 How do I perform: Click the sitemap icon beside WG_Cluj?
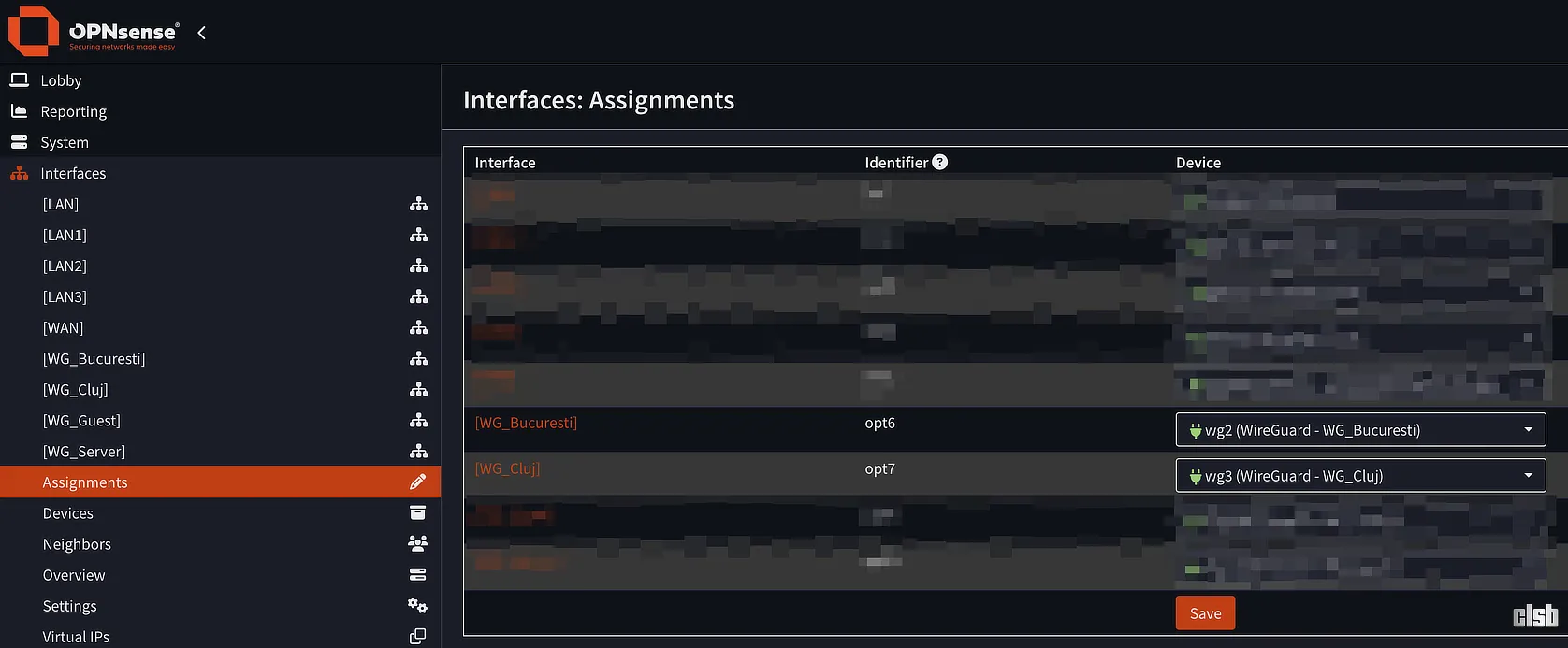418,389
